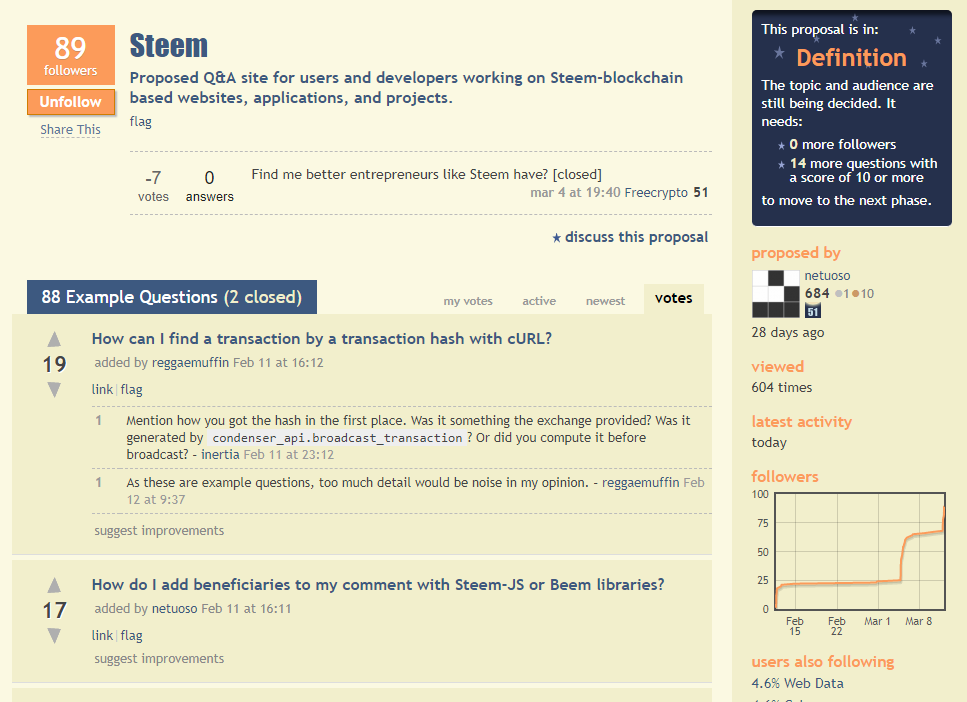The width and height of the screenshot is (967, 702).
Task: Downvote the Steem-JS beneficiaries question
Action: click(54, 635)
